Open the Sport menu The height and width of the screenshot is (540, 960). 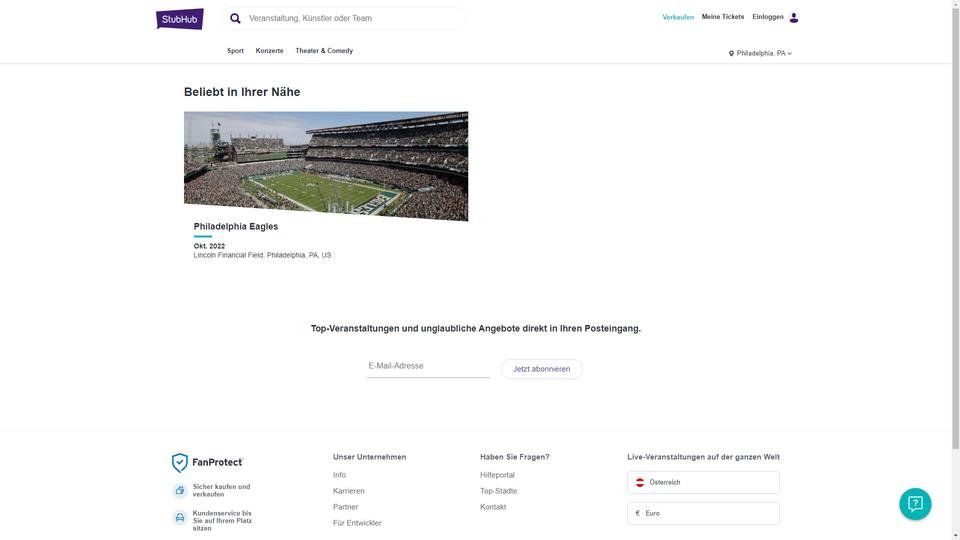click(x=235, y=51)
